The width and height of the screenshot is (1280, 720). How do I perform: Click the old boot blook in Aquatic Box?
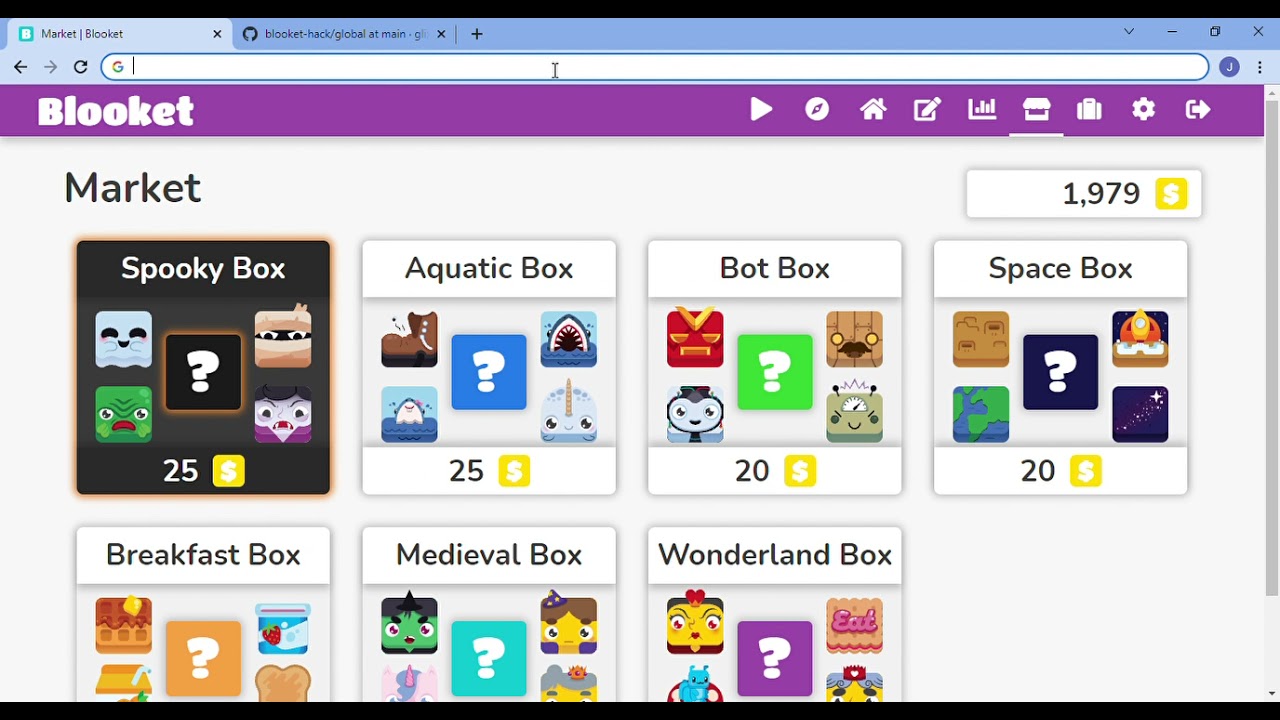coord(409,339)
